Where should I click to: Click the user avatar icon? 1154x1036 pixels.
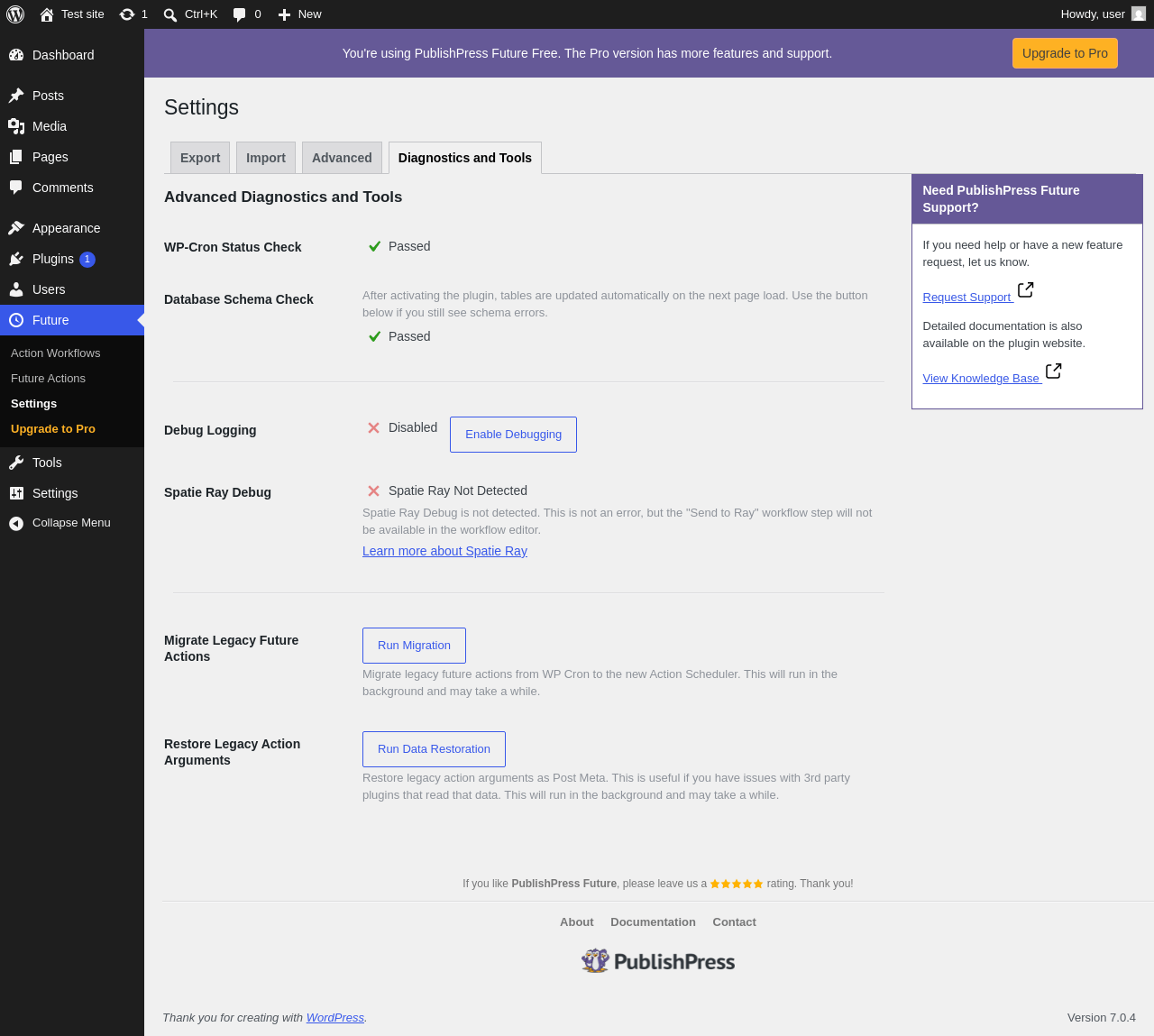point(1139,14)
